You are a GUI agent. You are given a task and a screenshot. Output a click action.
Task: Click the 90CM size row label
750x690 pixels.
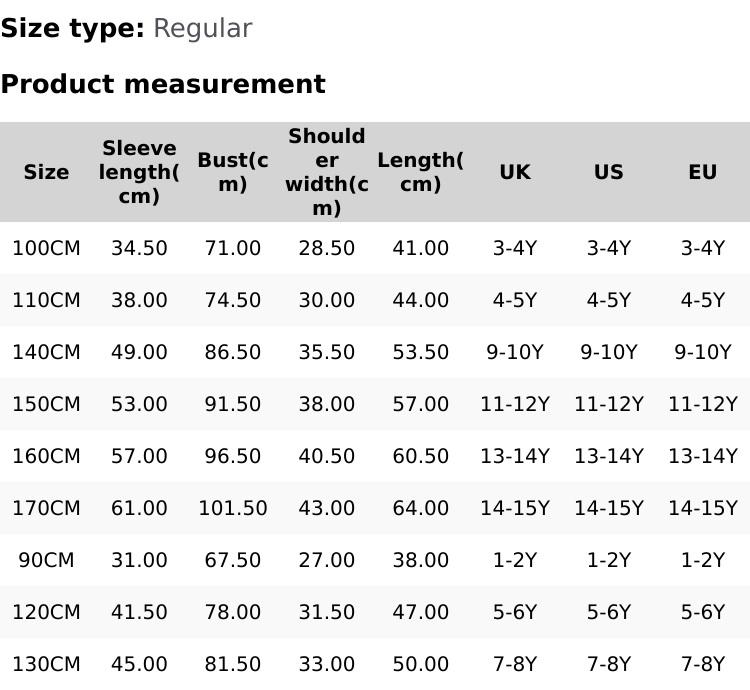click(46, 560)
